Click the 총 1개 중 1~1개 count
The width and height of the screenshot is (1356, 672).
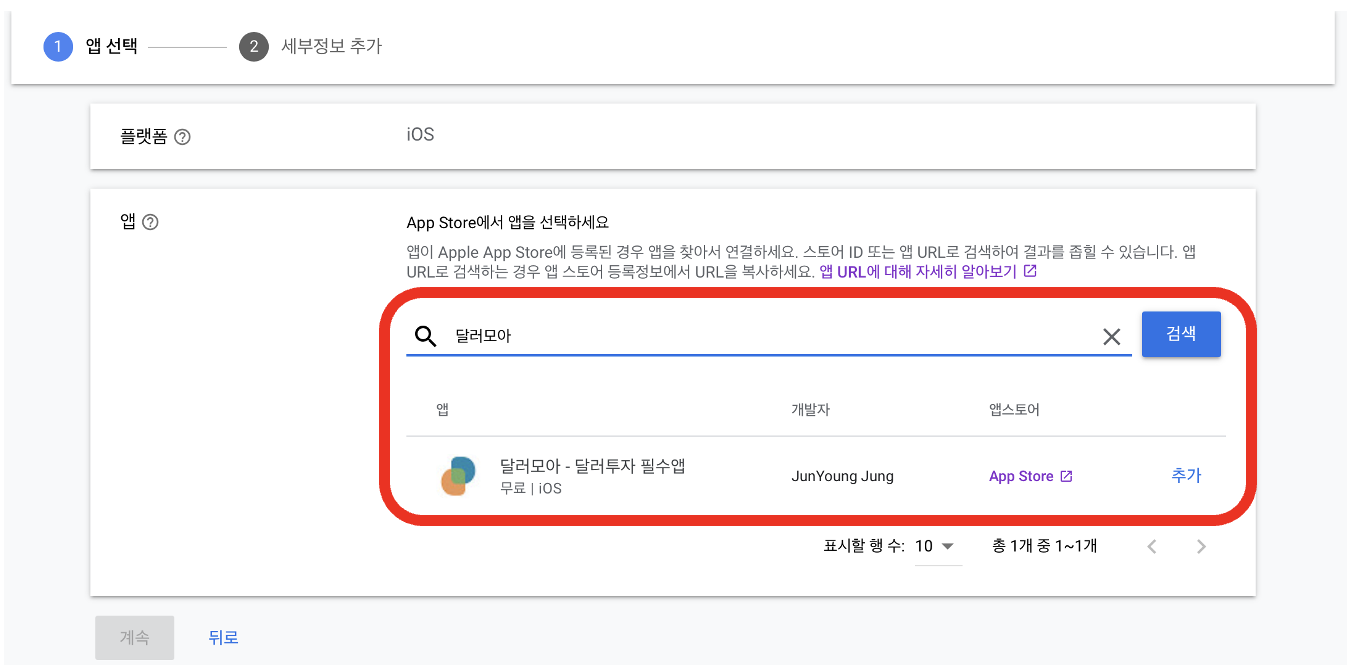(x=1044, y=546)
